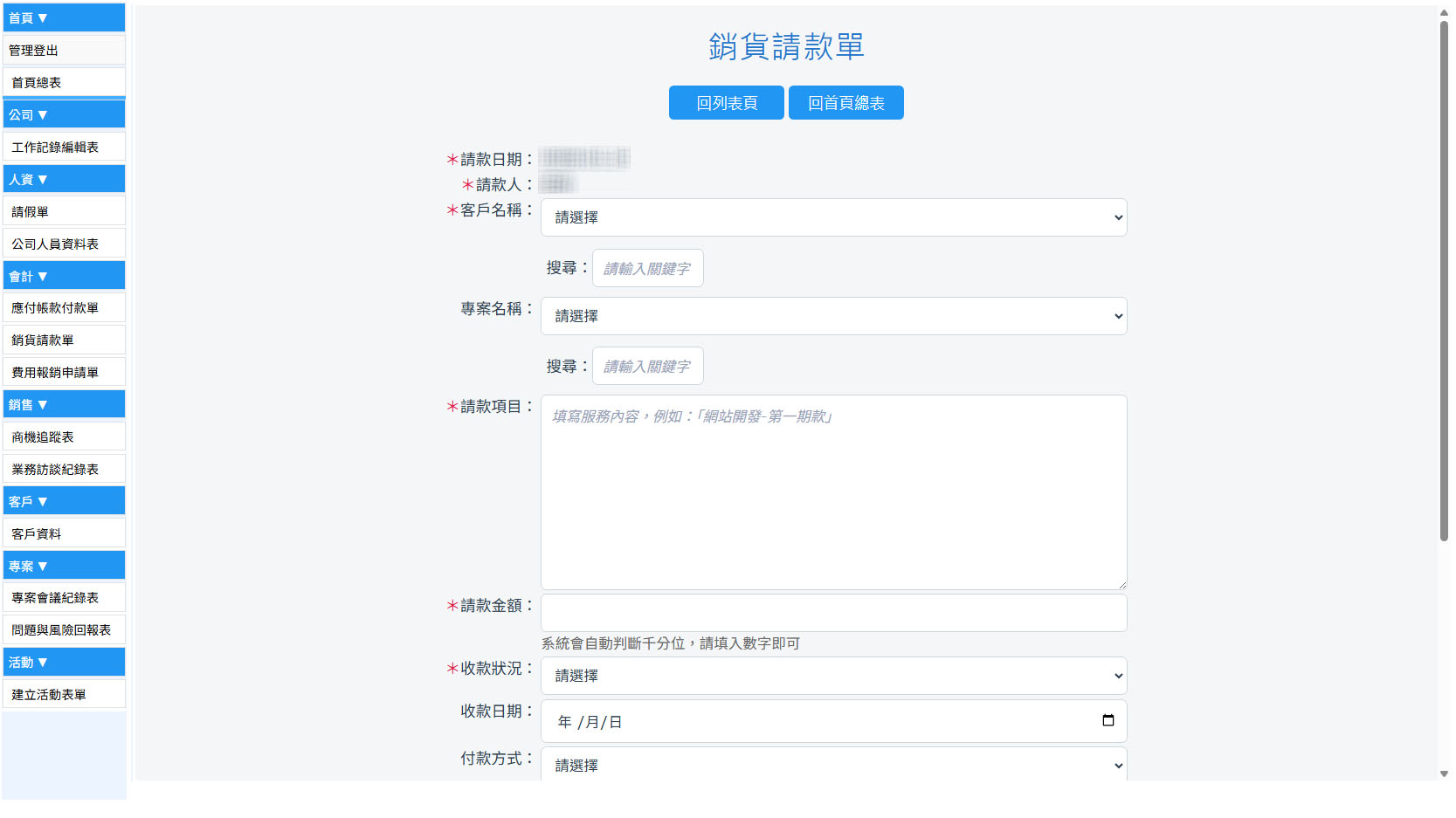Open 工作記錄編輯表 menu item
Screen dimensions: 1456x818
click(x=64, y=147)
